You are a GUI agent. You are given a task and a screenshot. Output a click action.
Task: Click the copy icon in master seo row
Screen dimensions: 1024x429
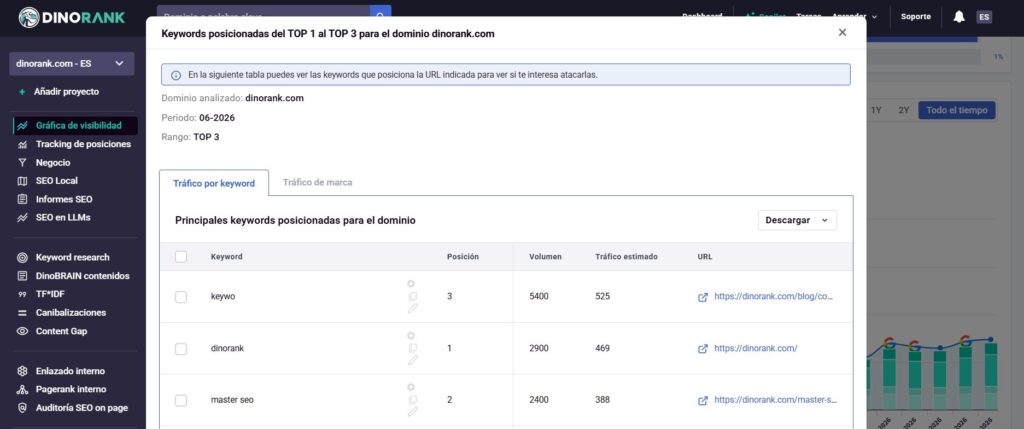412,400
